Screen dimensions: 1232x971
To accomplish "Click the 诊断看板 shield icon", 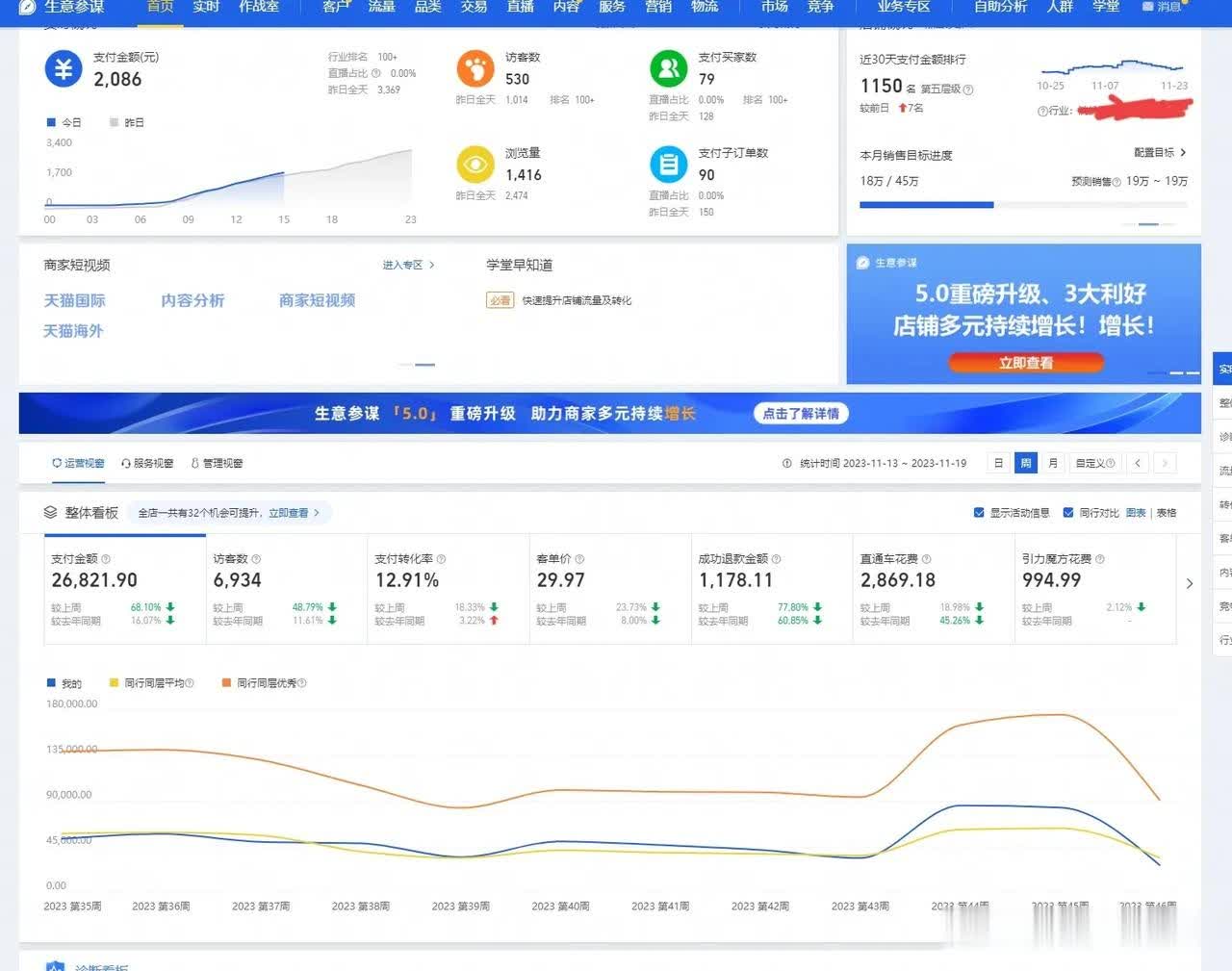I will [x=55, y=965].
